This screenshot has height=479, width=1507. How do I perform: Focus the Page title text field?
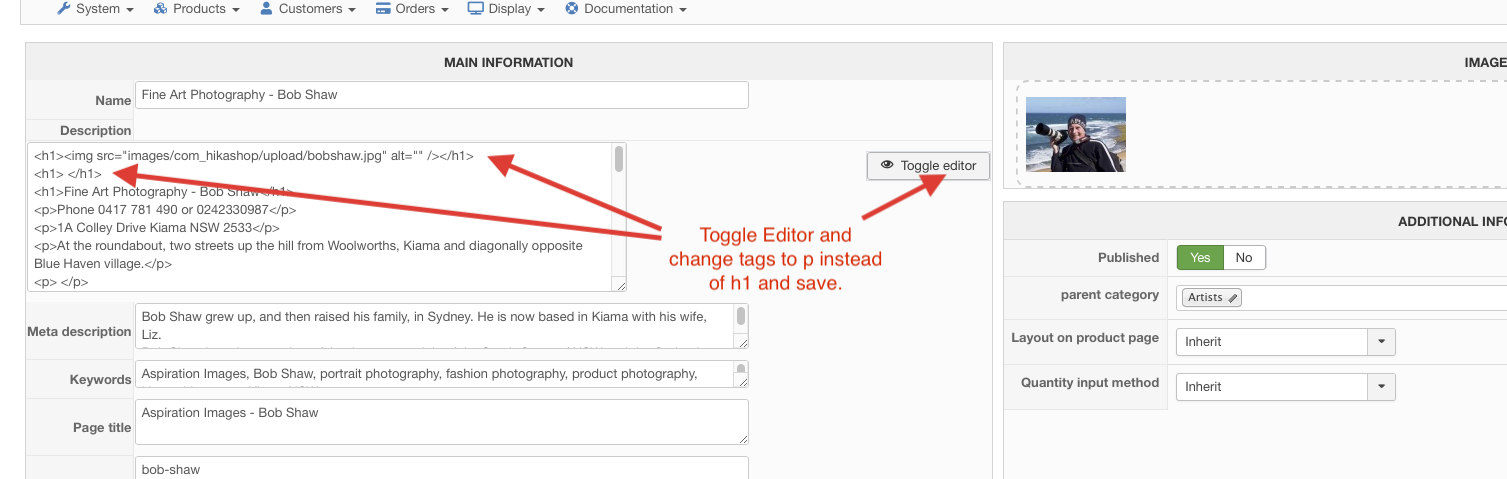pyautogui.click(x=441, y=422)
